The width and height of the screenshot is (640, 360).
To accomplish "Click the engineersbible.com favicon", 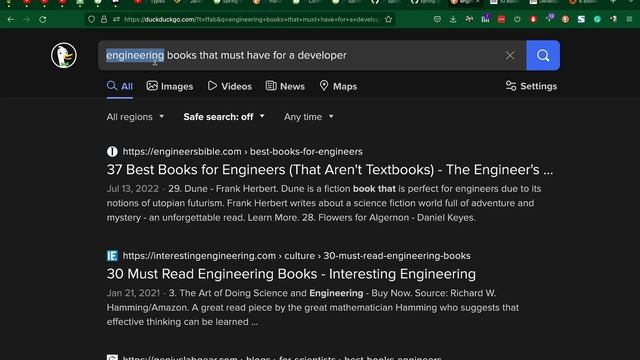I will [x=112, y=151].
